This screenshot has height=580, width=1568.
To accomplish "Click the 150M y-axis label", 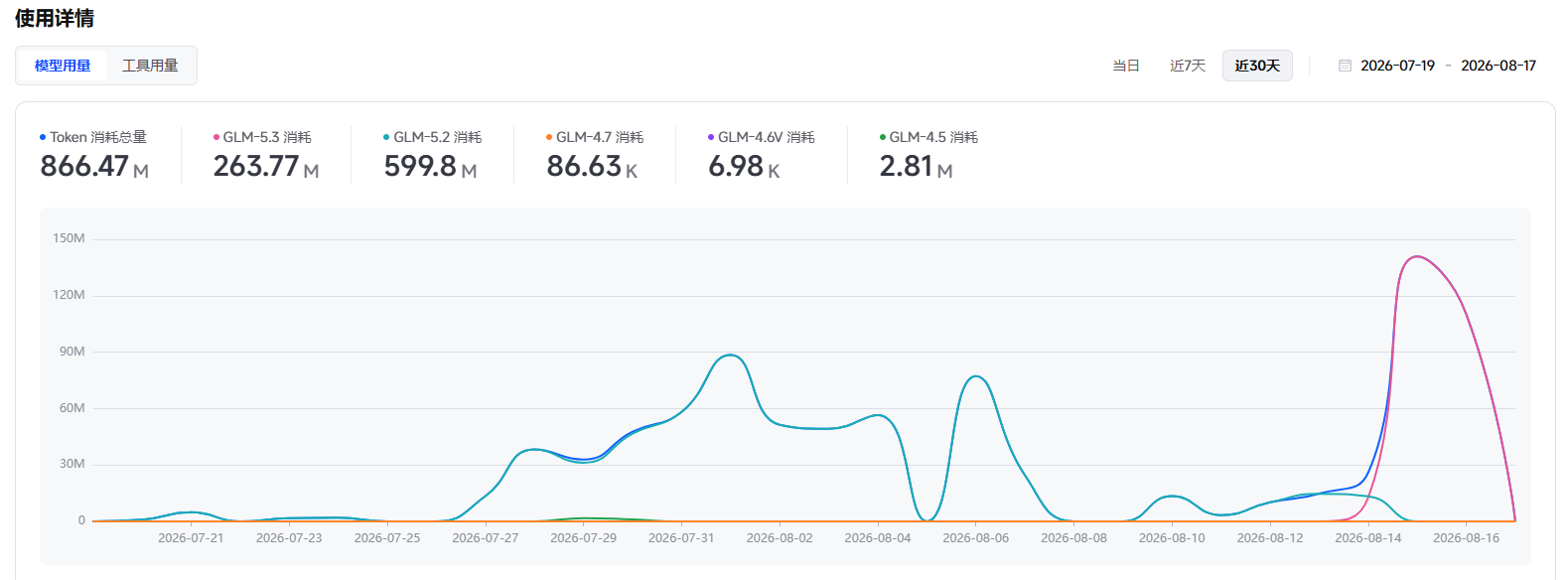I will (69, 238).
